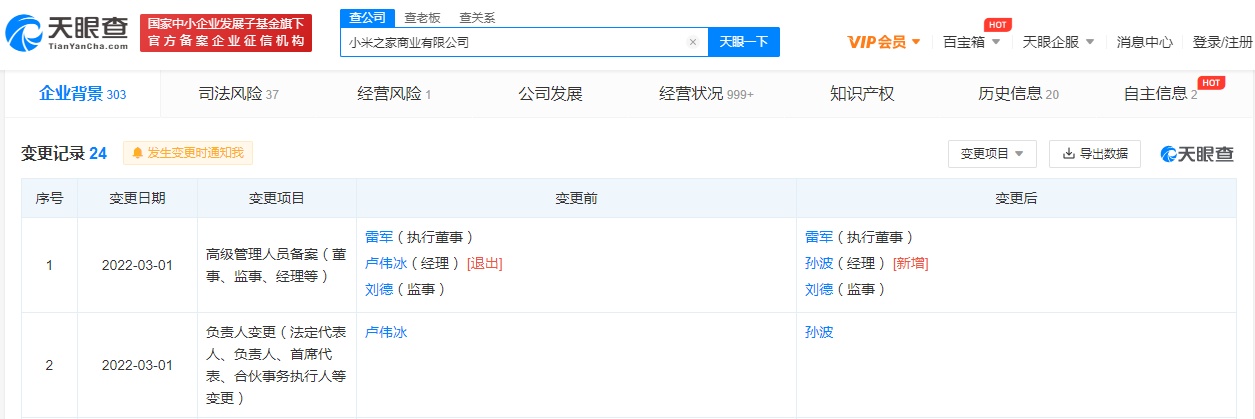Switch to the 查公司 search tab
The height and width of the screenshot is (419, 1255).
point(367,18)
